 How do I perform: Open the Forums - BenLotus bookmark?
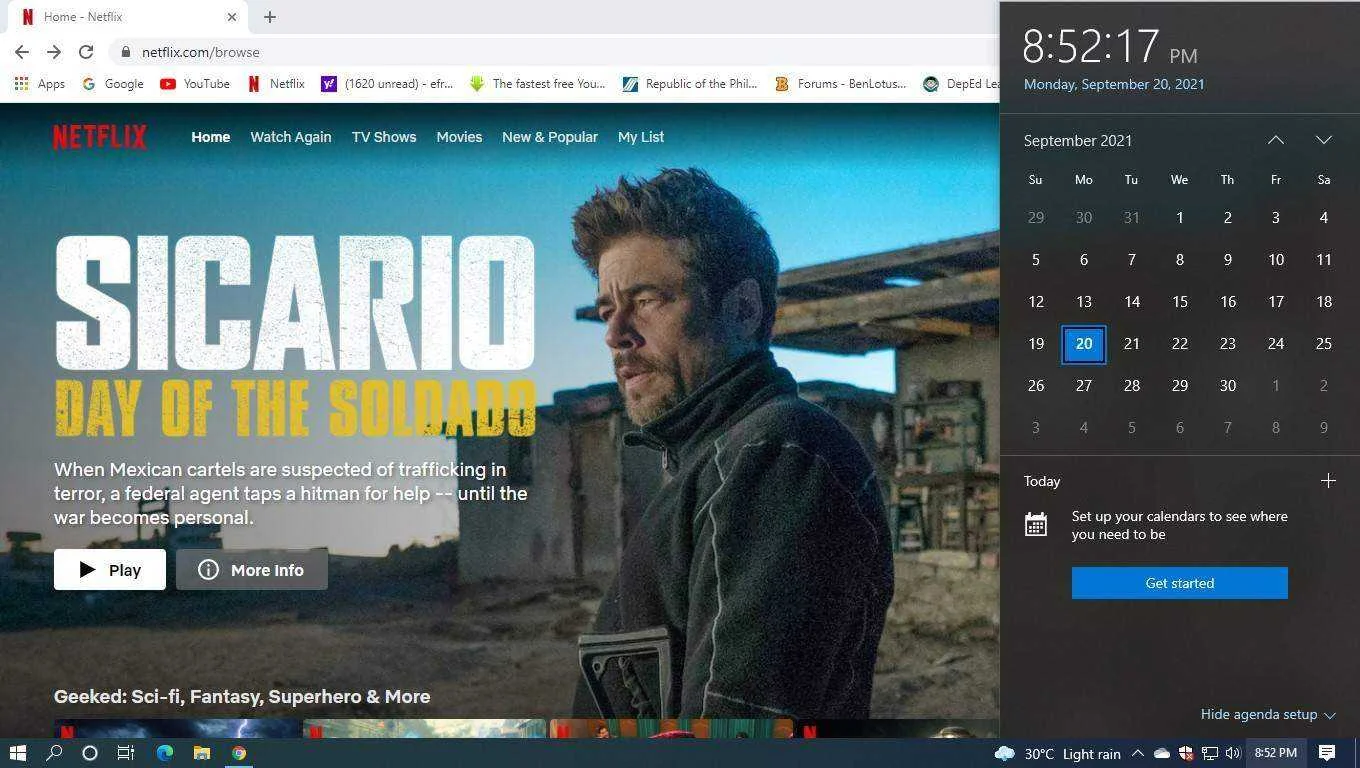coord(841,84)
